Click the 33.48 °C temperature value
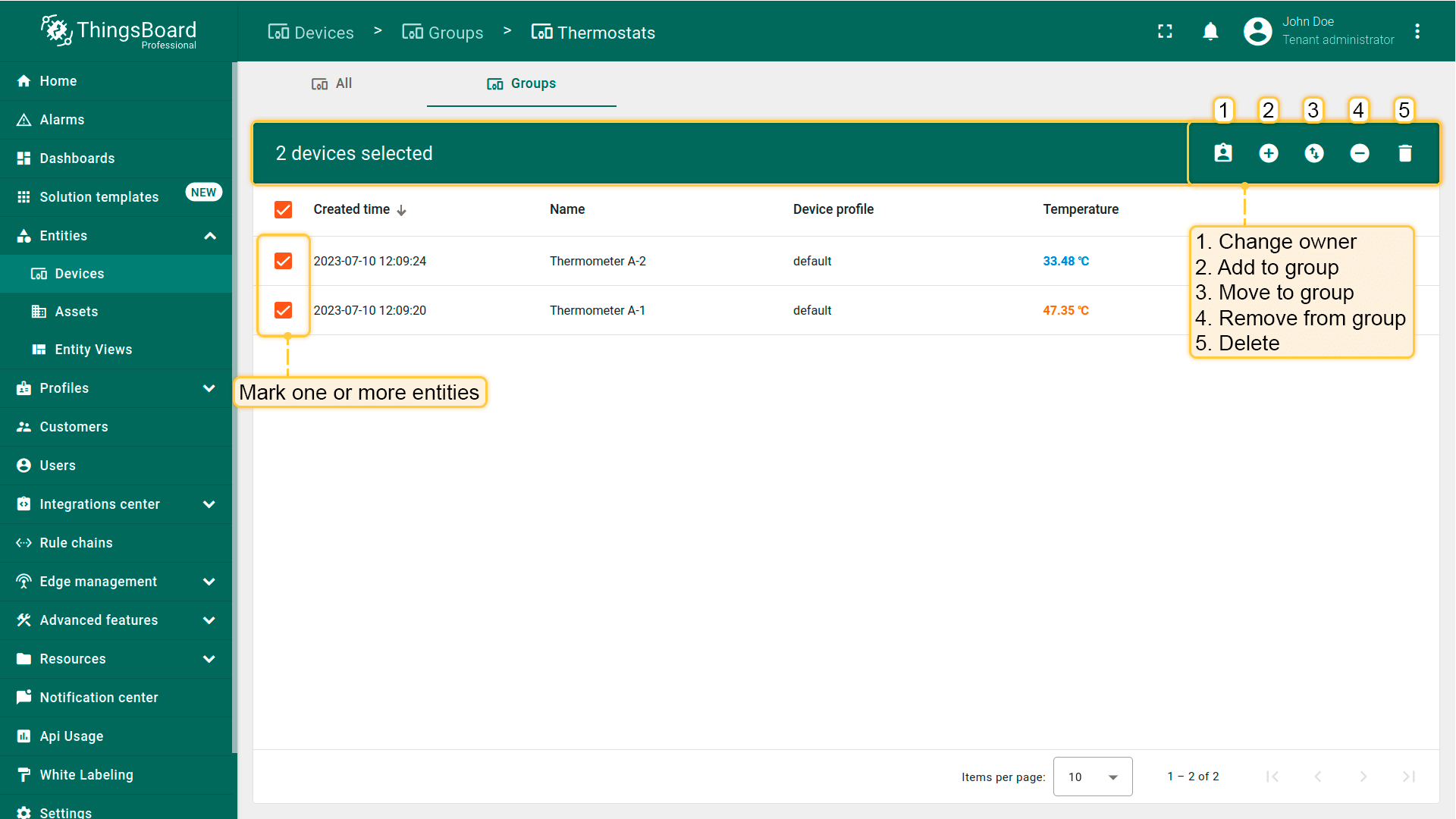 coord(1065,261)
